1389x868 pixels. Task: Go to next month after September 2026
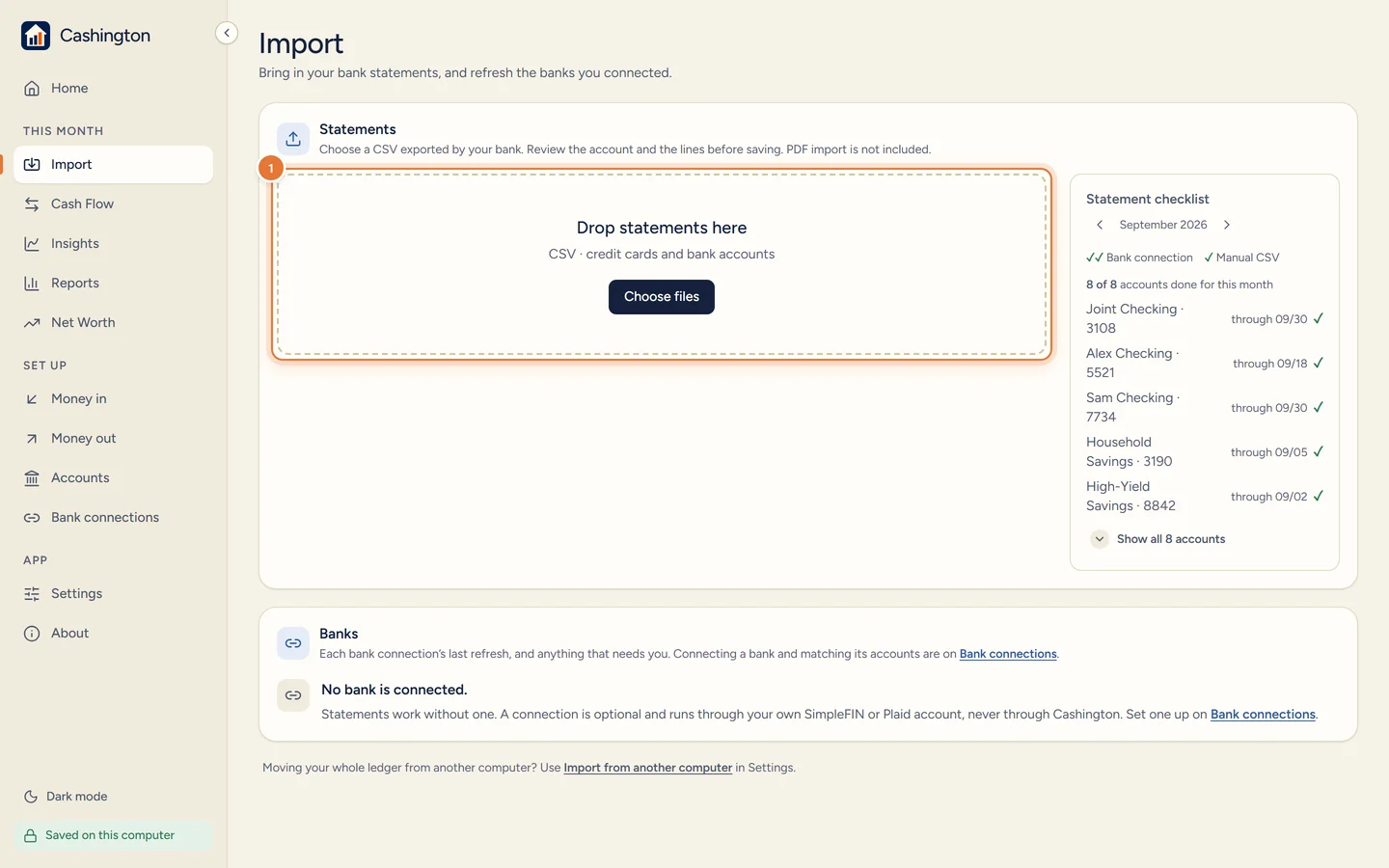(x=1227, y=225)
